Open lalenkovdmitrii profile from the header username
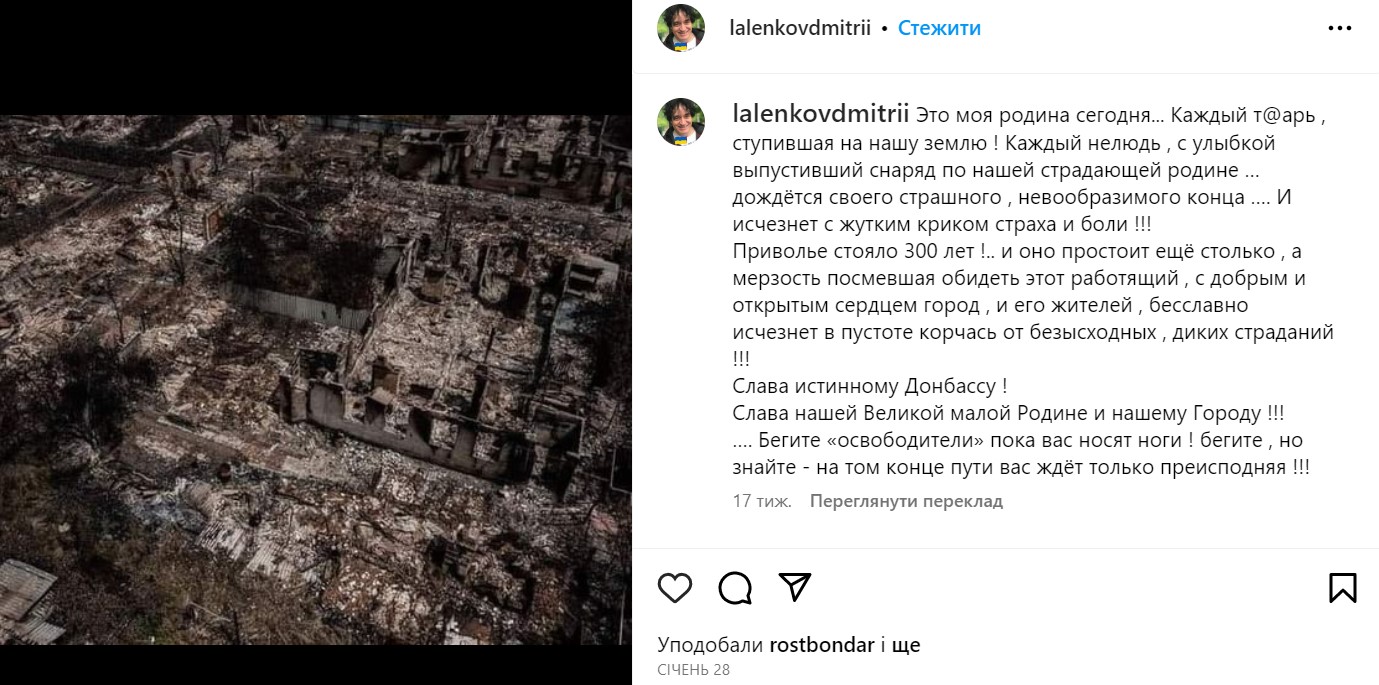The image size is (1379, 685). [x=802, y=29]
